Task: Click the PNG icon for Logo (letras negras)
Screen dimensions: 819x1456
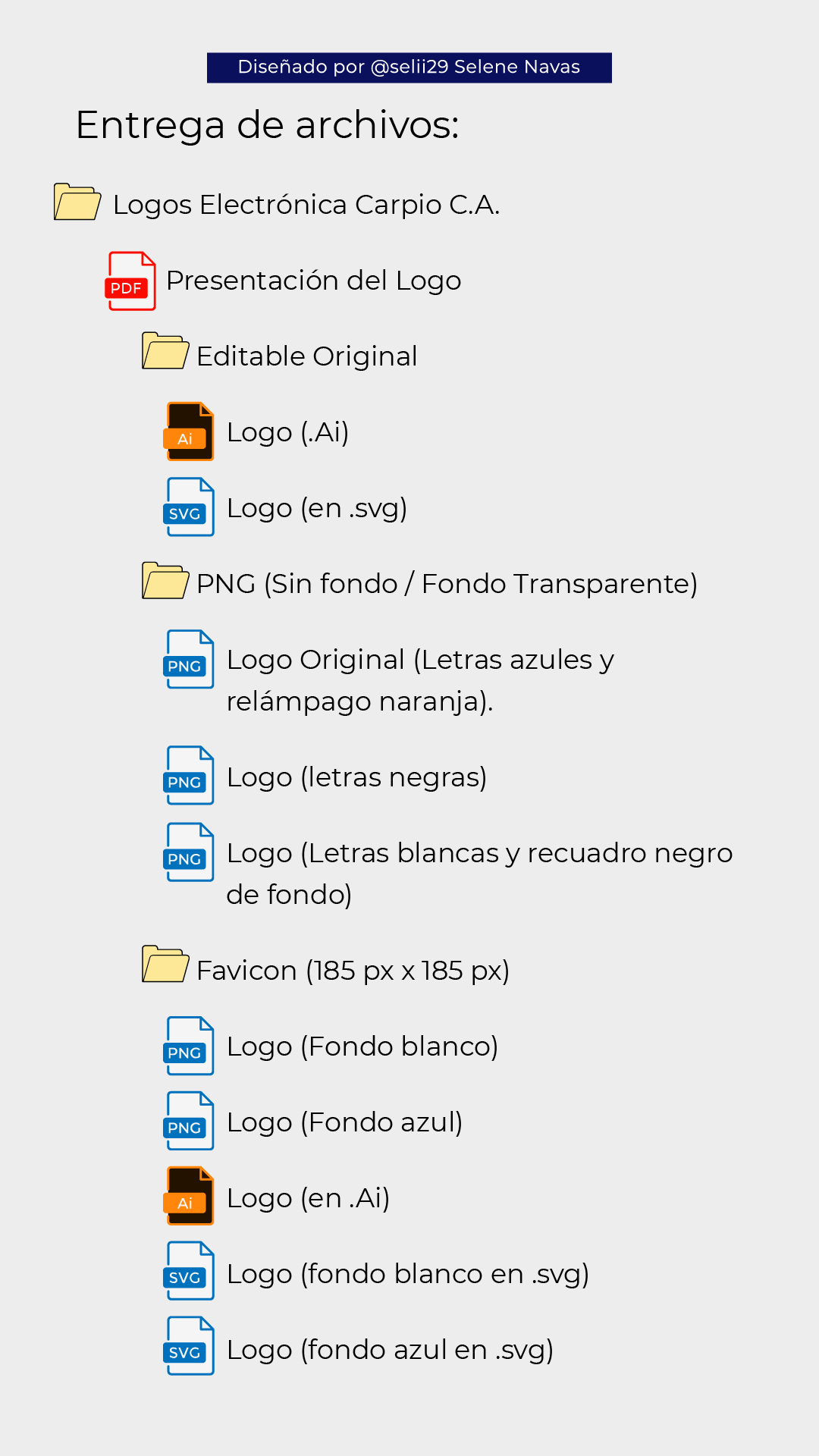Action: [x=189, y=775]
